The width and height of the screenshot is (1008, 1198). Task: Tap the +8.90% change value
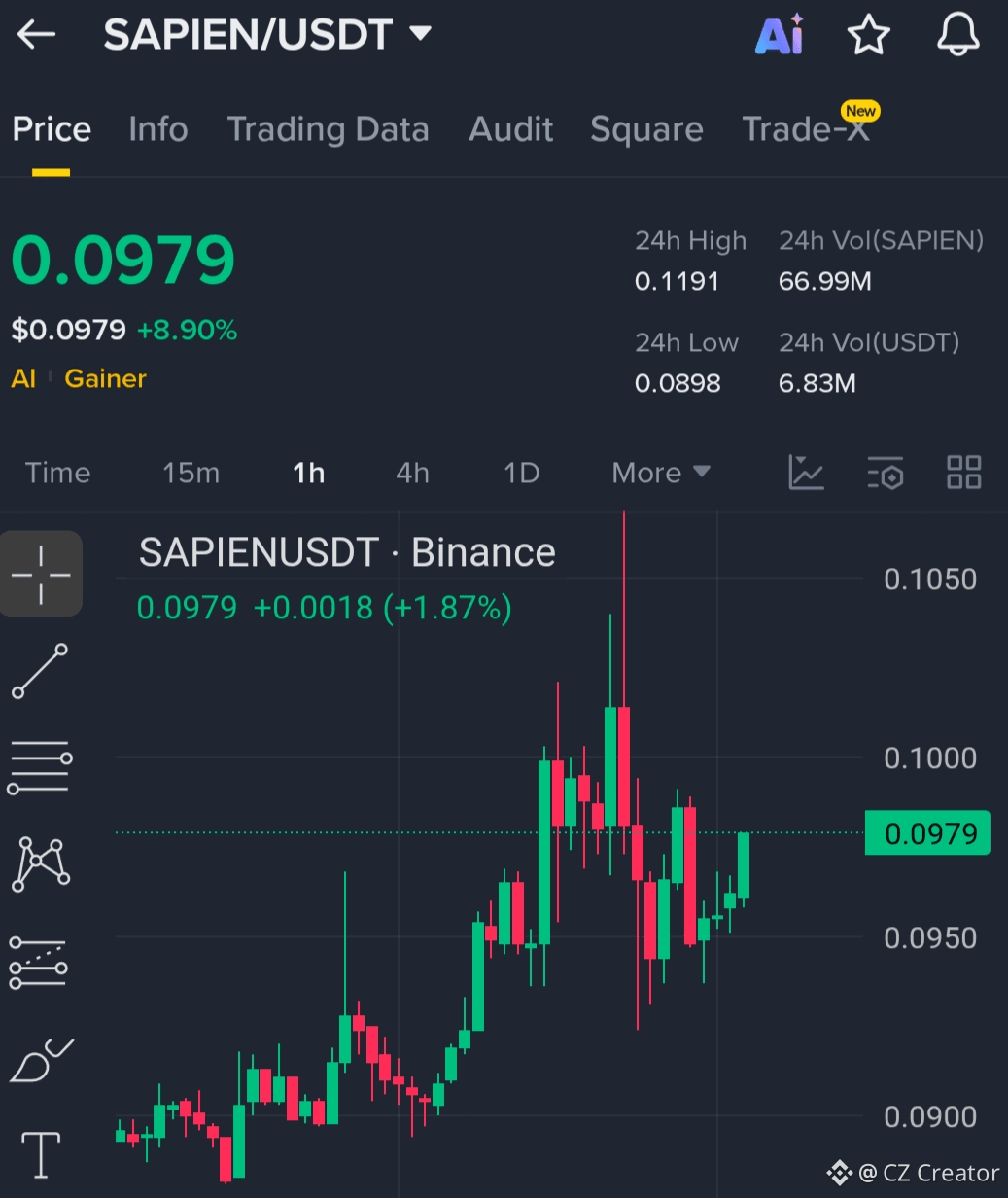coord(187,330)
